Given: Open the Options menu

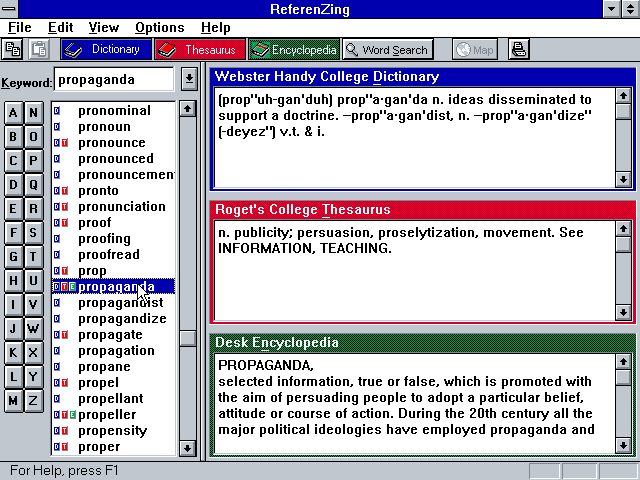Looking at the screenshot, I should click(x=160, y=27).
